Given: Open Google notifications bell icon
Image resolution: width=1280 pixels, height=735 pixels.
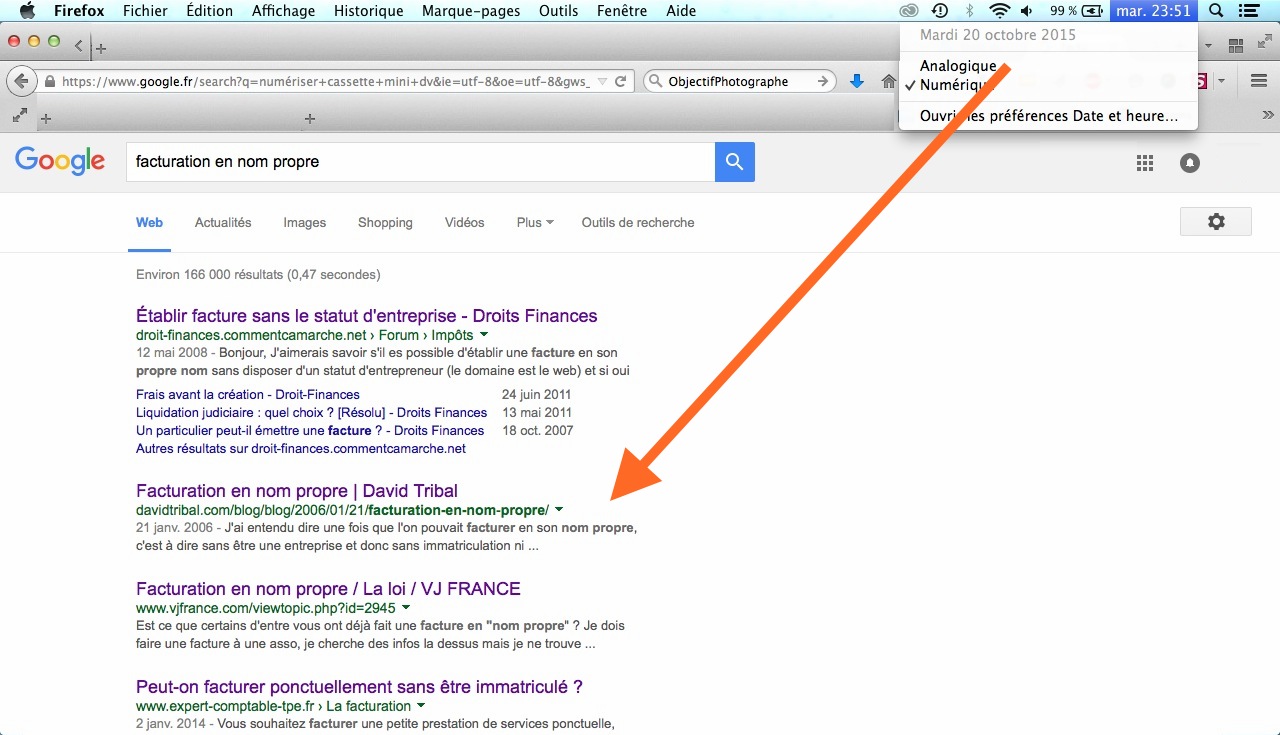Looking at the screenshot, I should (1189, 163).
